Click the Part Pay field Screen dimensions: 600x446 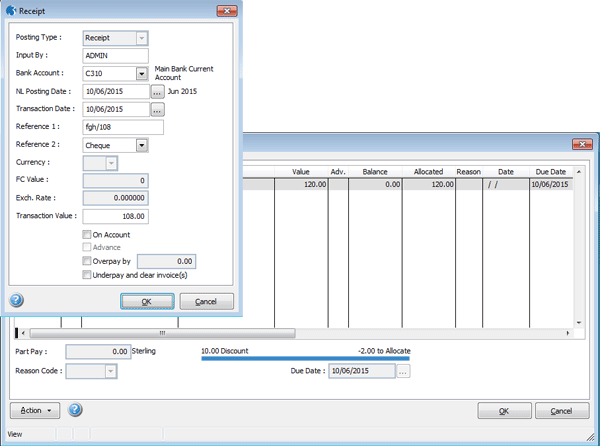[98, 352]
